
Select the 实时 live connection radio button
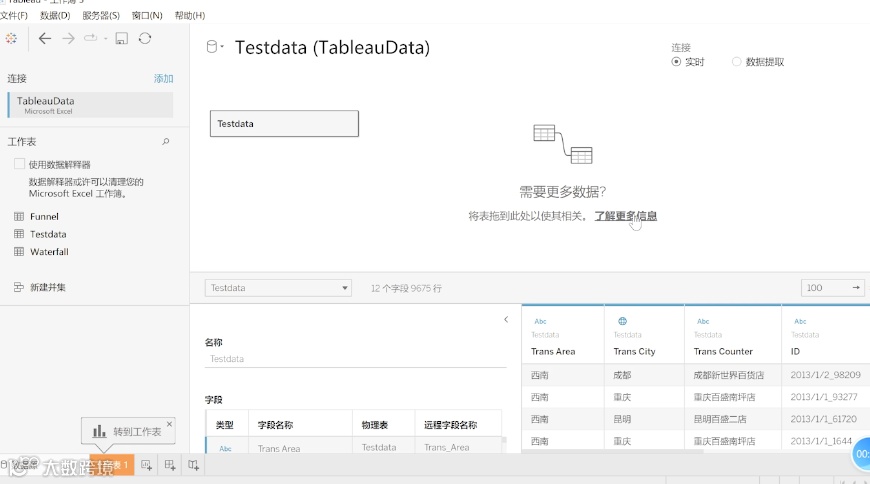coord(676,62)
